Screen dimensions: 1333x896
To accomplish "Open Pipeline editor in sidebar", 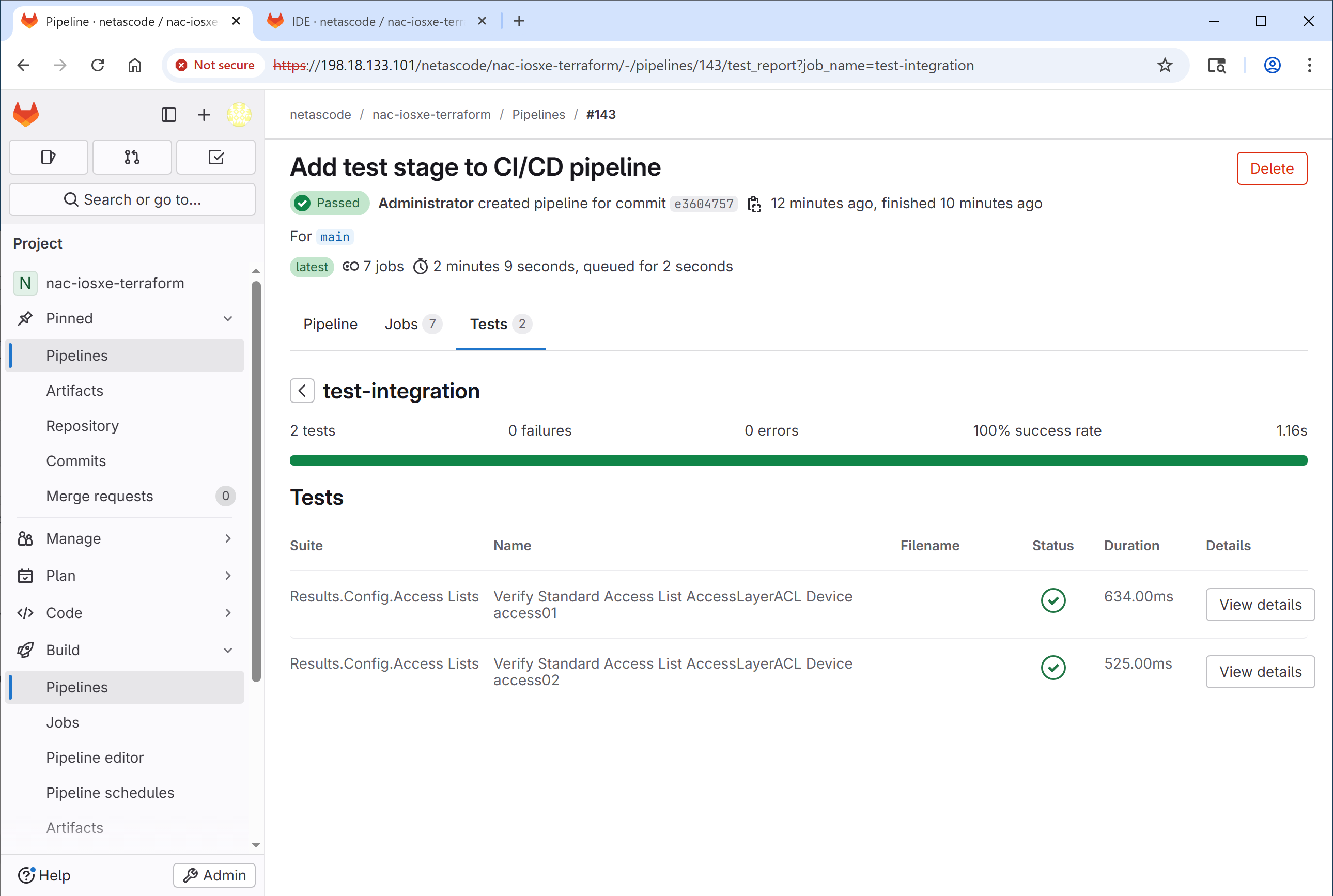I will 125,758.
